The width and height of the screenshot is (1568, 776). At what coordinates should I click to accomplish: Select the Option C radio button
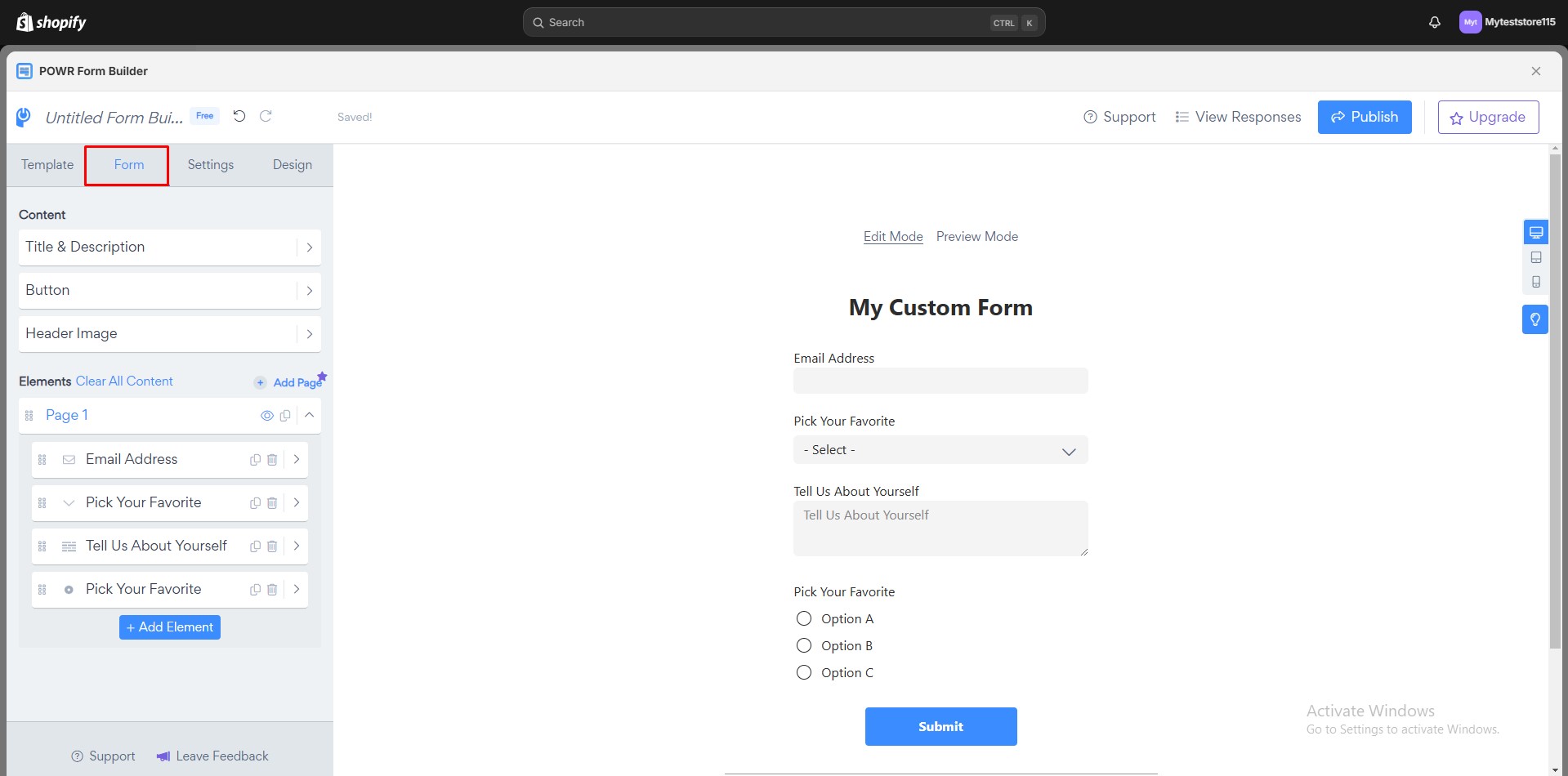point(803,672)
